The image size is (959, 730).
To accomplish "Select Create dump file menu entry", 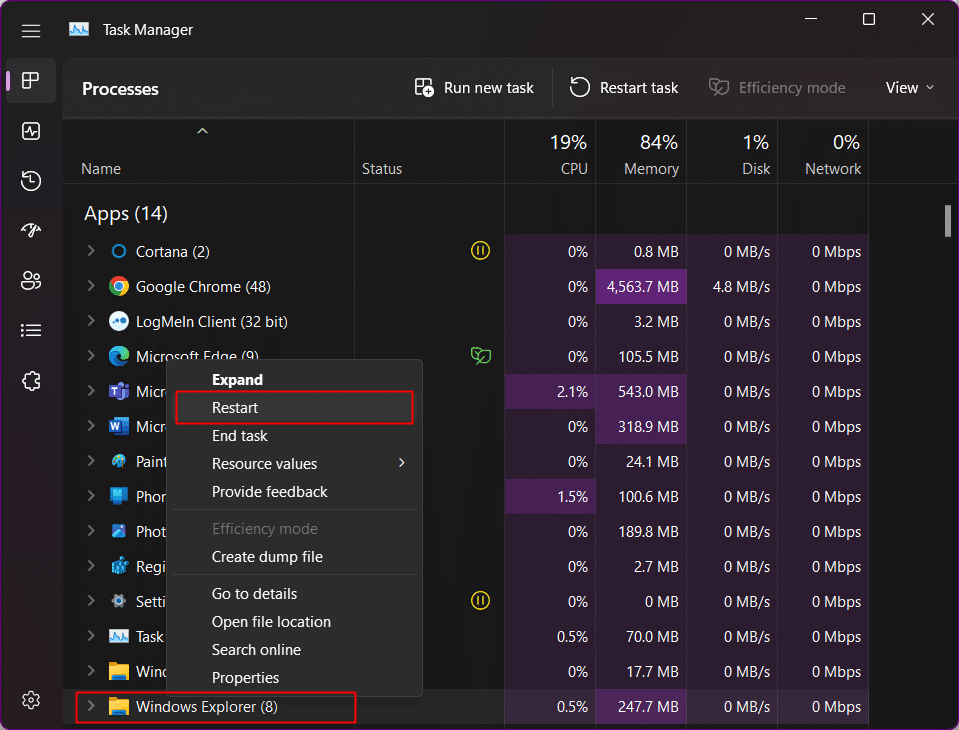I will coord(294,557).
